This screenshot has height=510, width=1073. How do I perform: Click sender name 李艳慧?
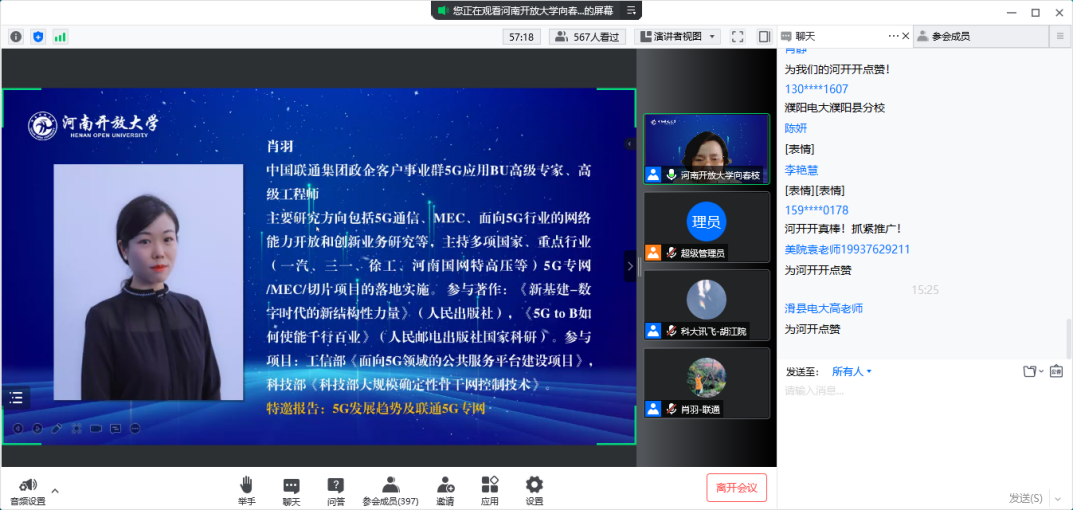tap(801, 170)
